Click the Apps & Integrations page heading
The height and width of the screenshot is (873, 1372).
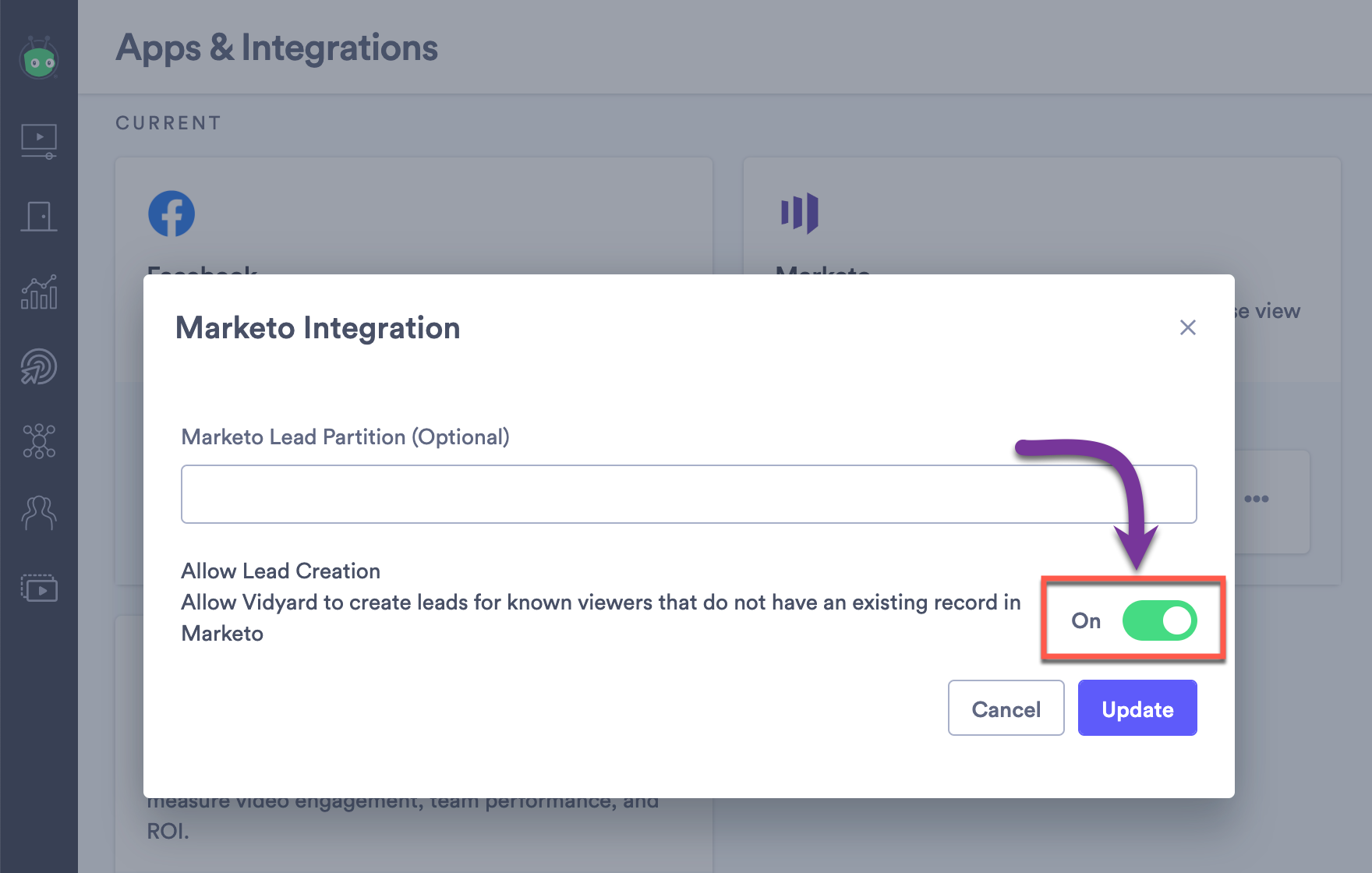tap(277, 48)
